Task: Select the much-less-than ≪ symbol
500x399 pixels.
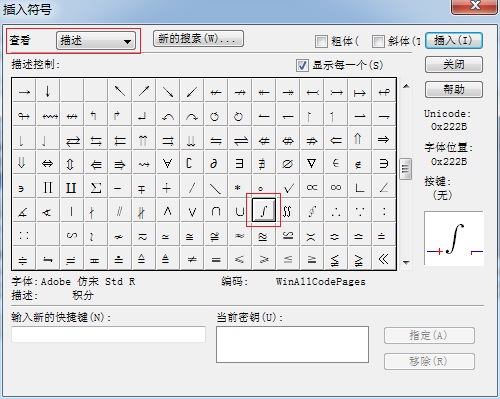Action: click(384, 258)
